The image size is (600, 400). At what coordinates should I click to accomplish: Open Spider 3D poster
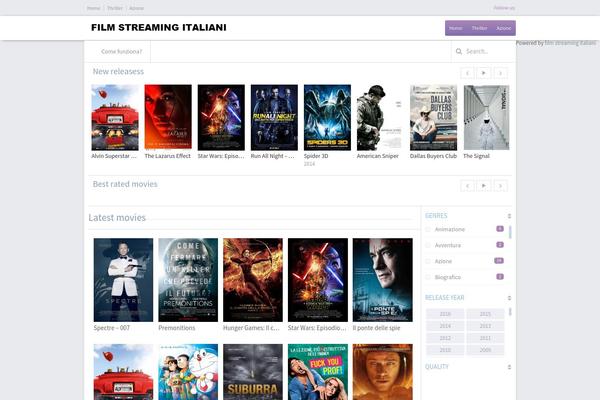point(327,118)
